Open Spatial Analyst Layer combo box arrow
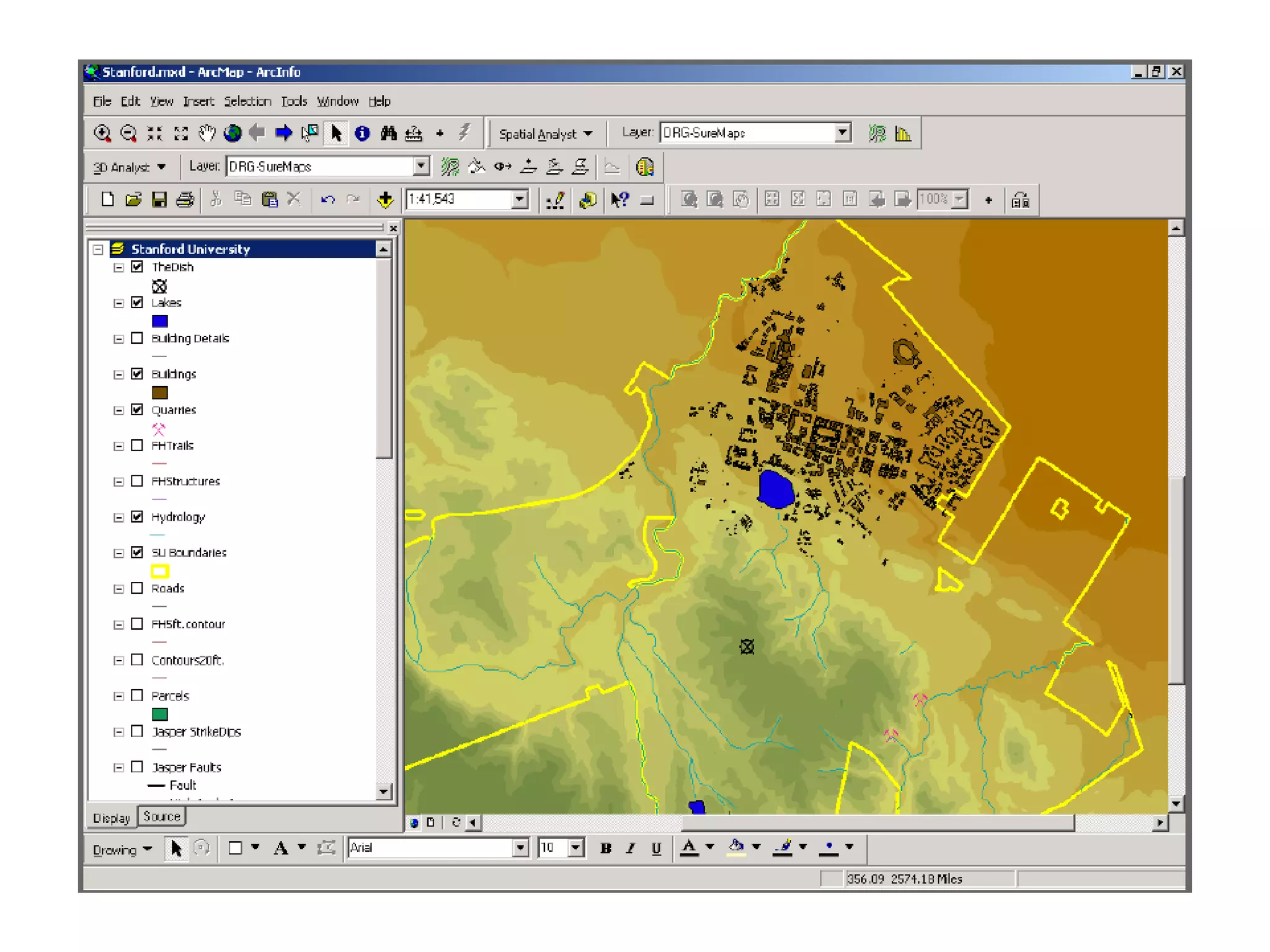 click(842, 133)
